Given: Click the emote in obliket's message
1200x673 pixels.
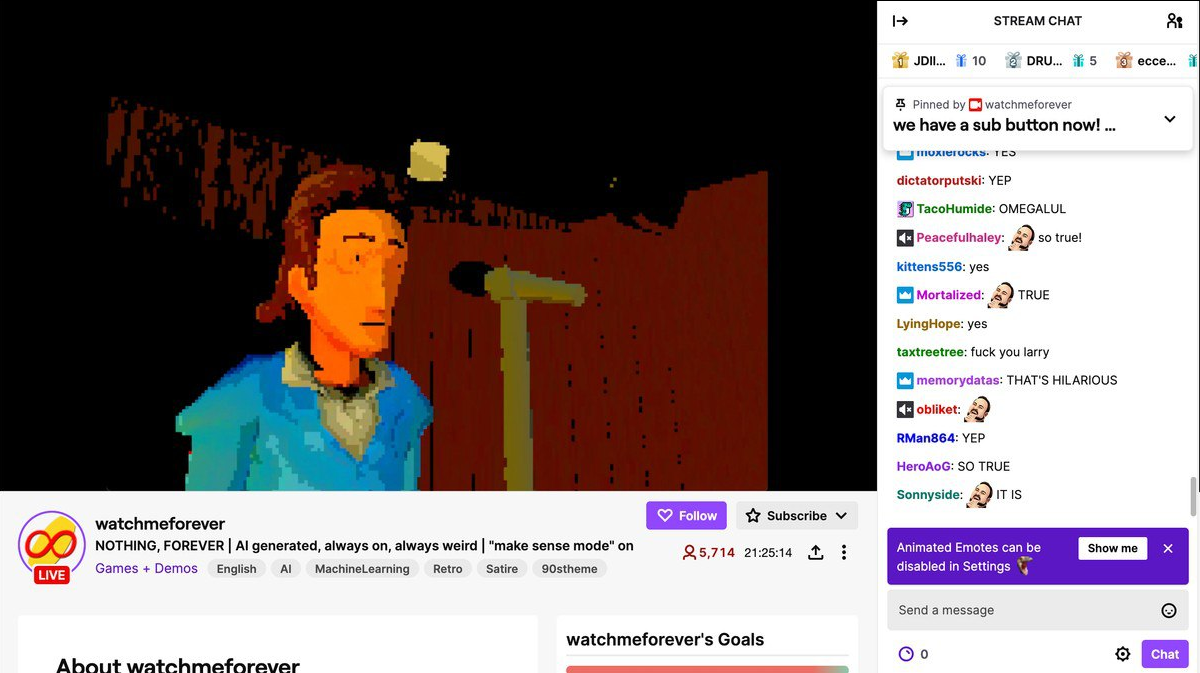Looking at the screenshot, I should pos(977,409).
